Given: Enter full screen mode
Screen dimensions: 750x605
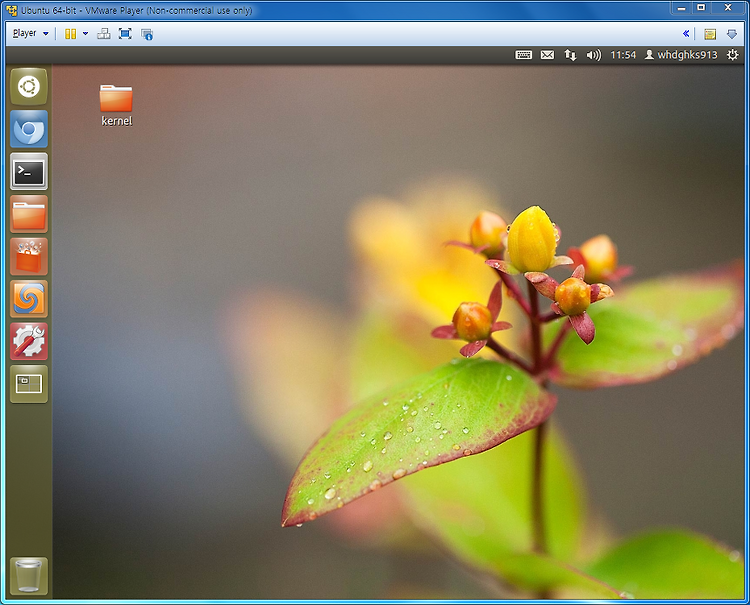Looking at the screenshot, I should [x=125, y=33].
